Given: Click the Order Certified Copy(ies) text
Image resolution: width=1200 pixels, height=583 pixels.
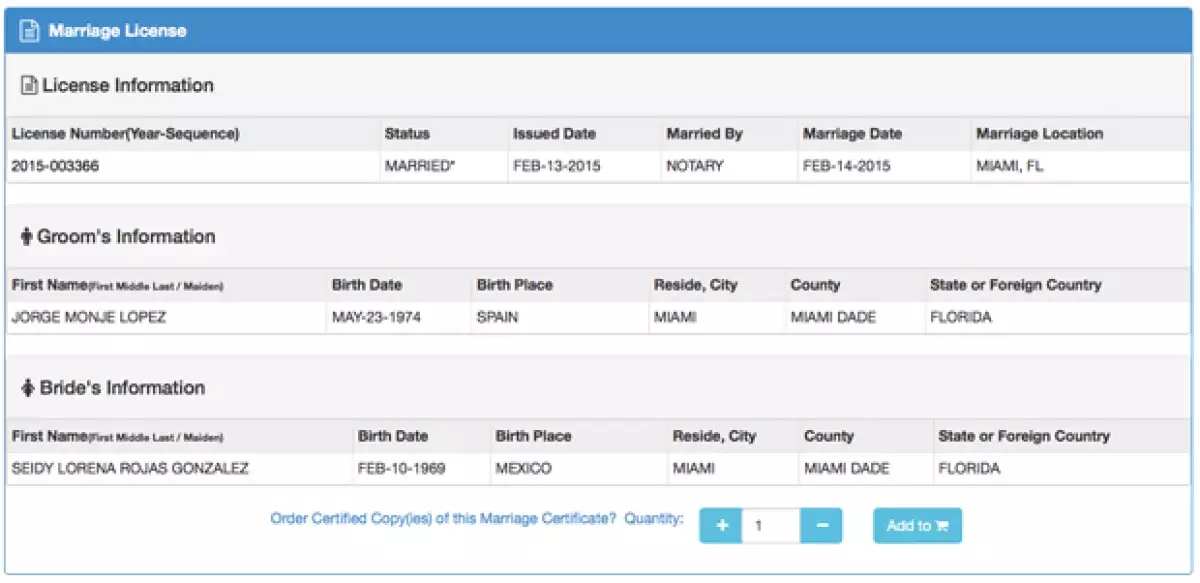Looking at the screenshot, I should pyautogui.click(x=443, y=519).
